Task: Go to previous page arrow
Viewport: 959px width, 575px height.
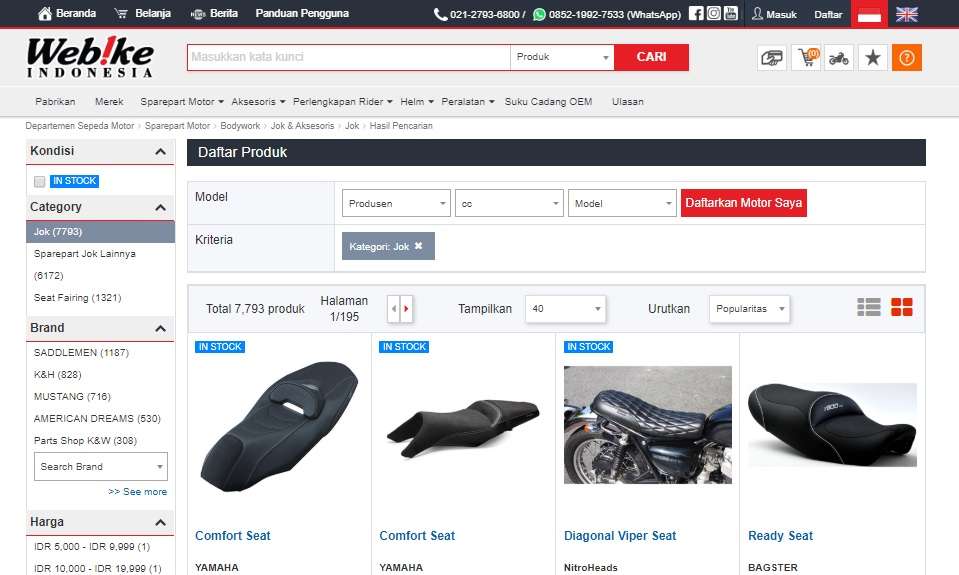Action: (394, 309)
